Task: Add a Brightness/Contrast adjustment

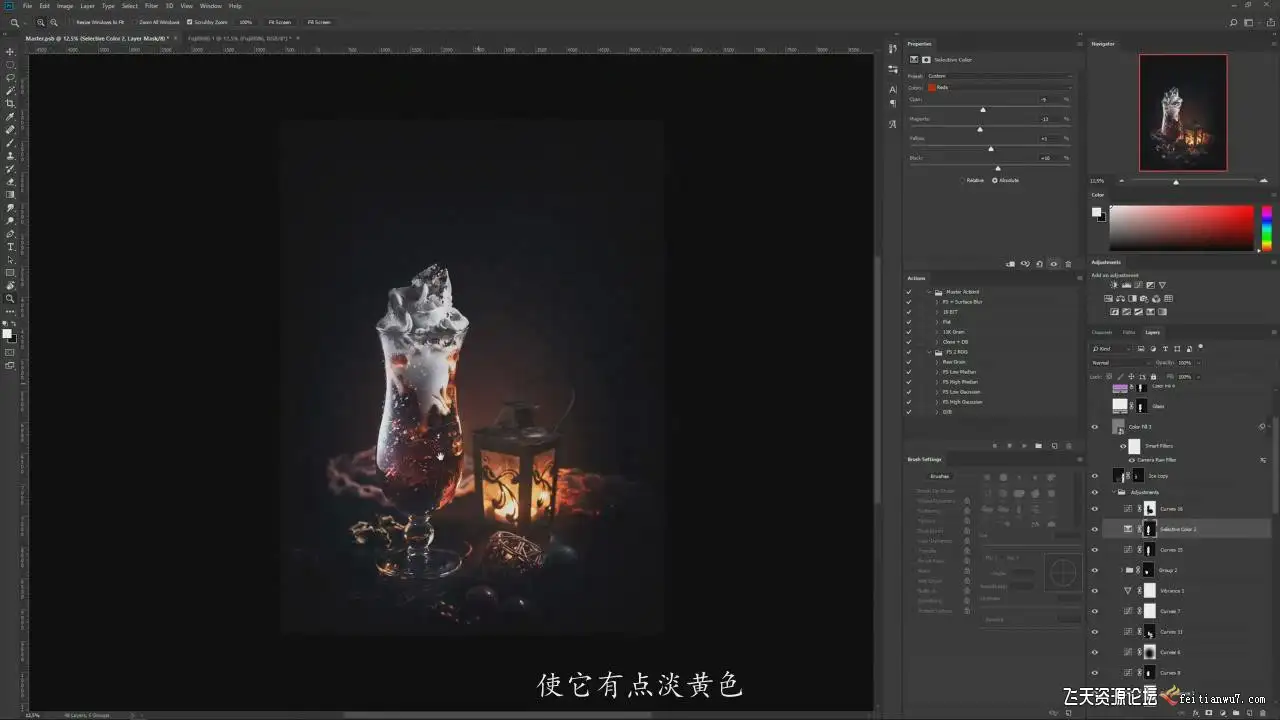Action: point(1114,286)
